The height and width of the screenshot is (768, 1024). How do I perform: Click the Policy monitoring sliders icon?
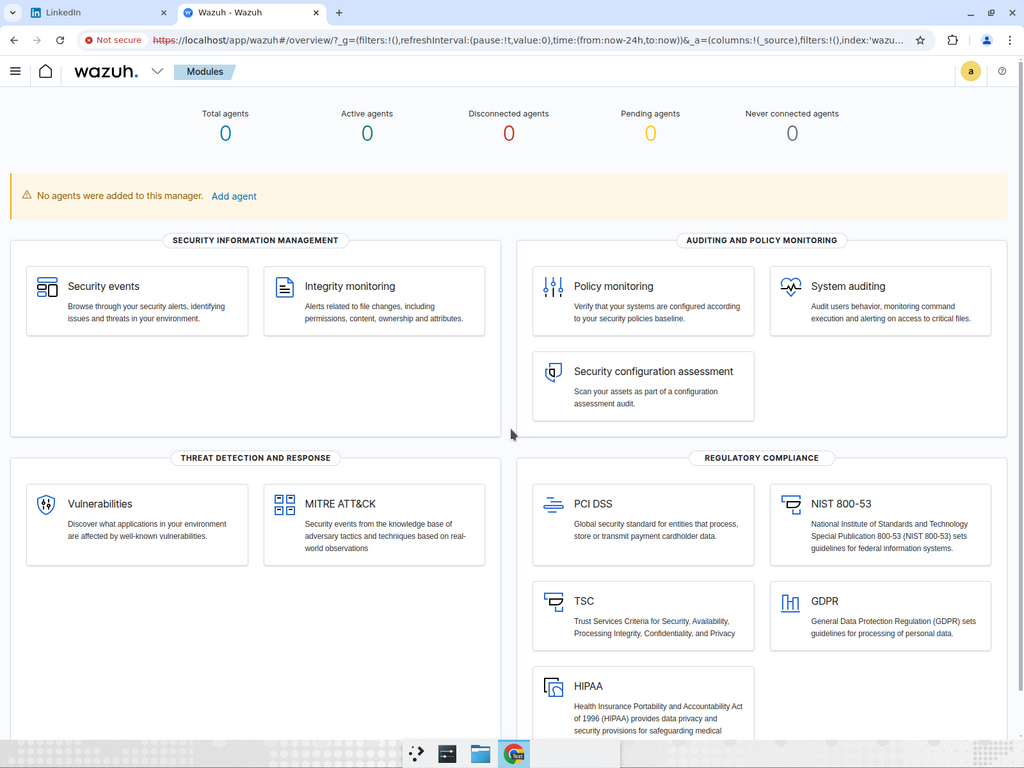[x=553, y=287]
